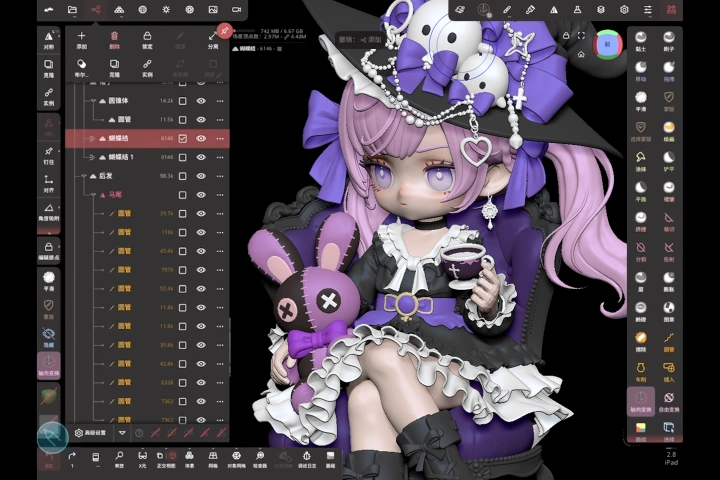The image size is (720, 480).
Task: Open the Files folder menu in top bar
Action: 72,10
